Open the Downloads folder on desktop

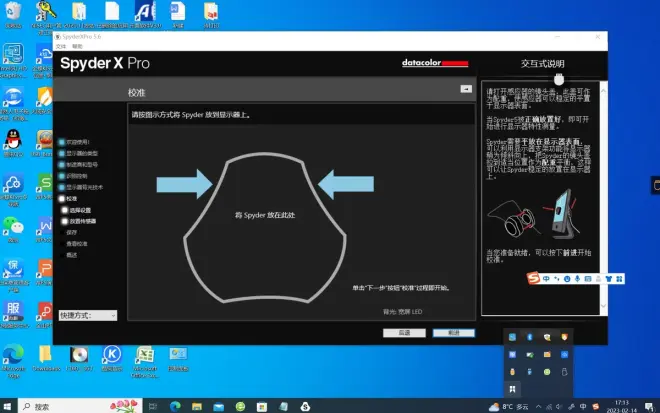click(x=45, y=359)
